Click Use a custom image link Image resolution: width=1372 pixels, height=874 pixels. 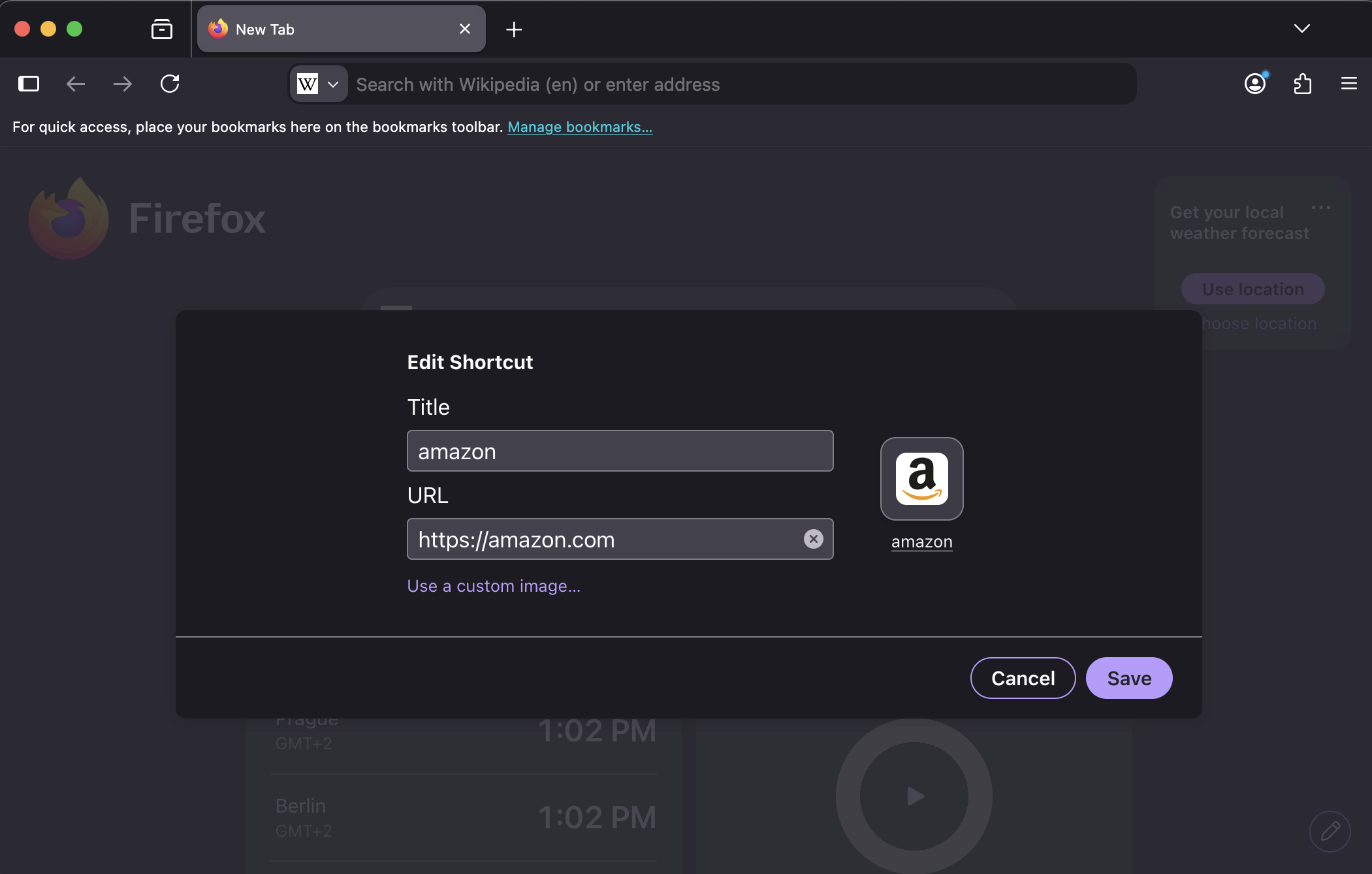(494, 586)
